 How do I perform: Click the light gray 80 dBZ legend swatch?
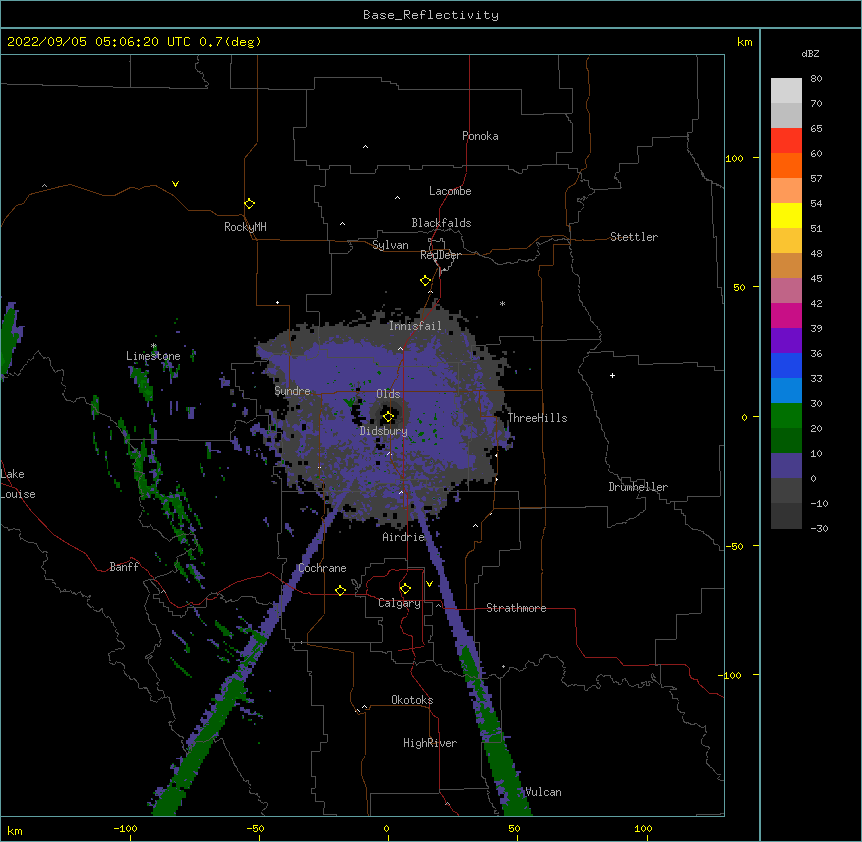pos(786,91)
